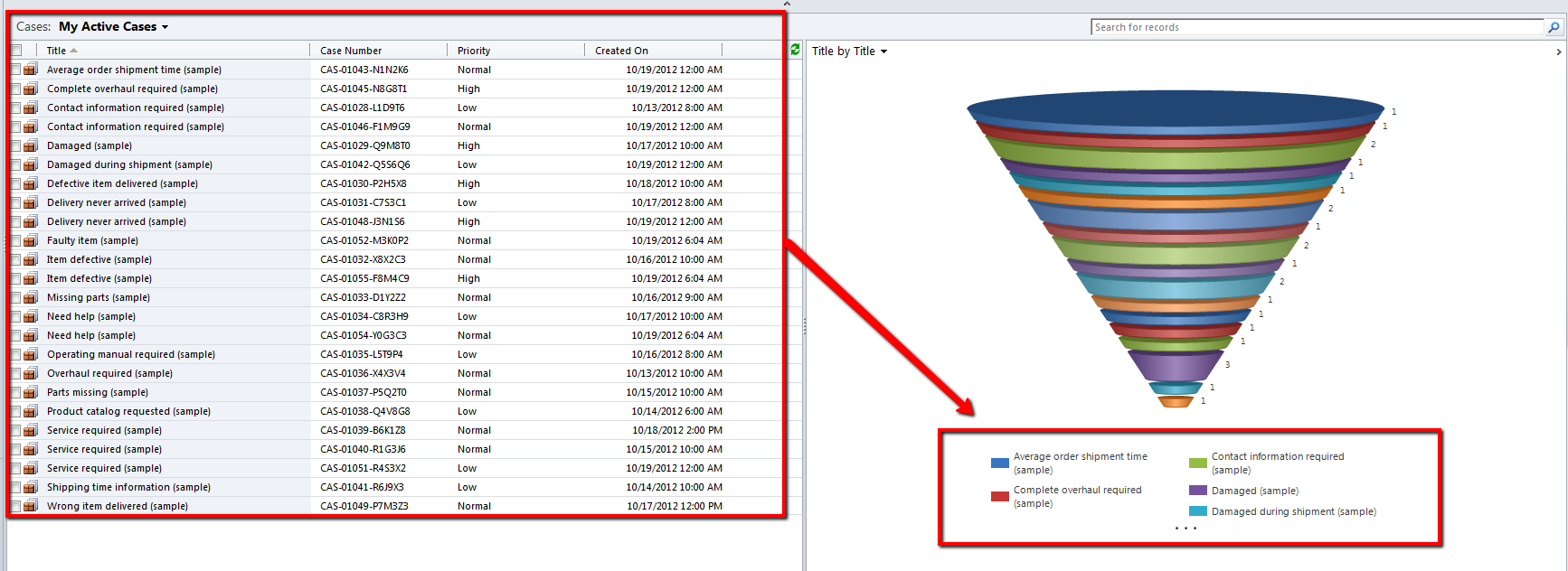
Task: Check the checkbox for case CAS-01028-L1D9T6
Action: [x=15, y=108]
